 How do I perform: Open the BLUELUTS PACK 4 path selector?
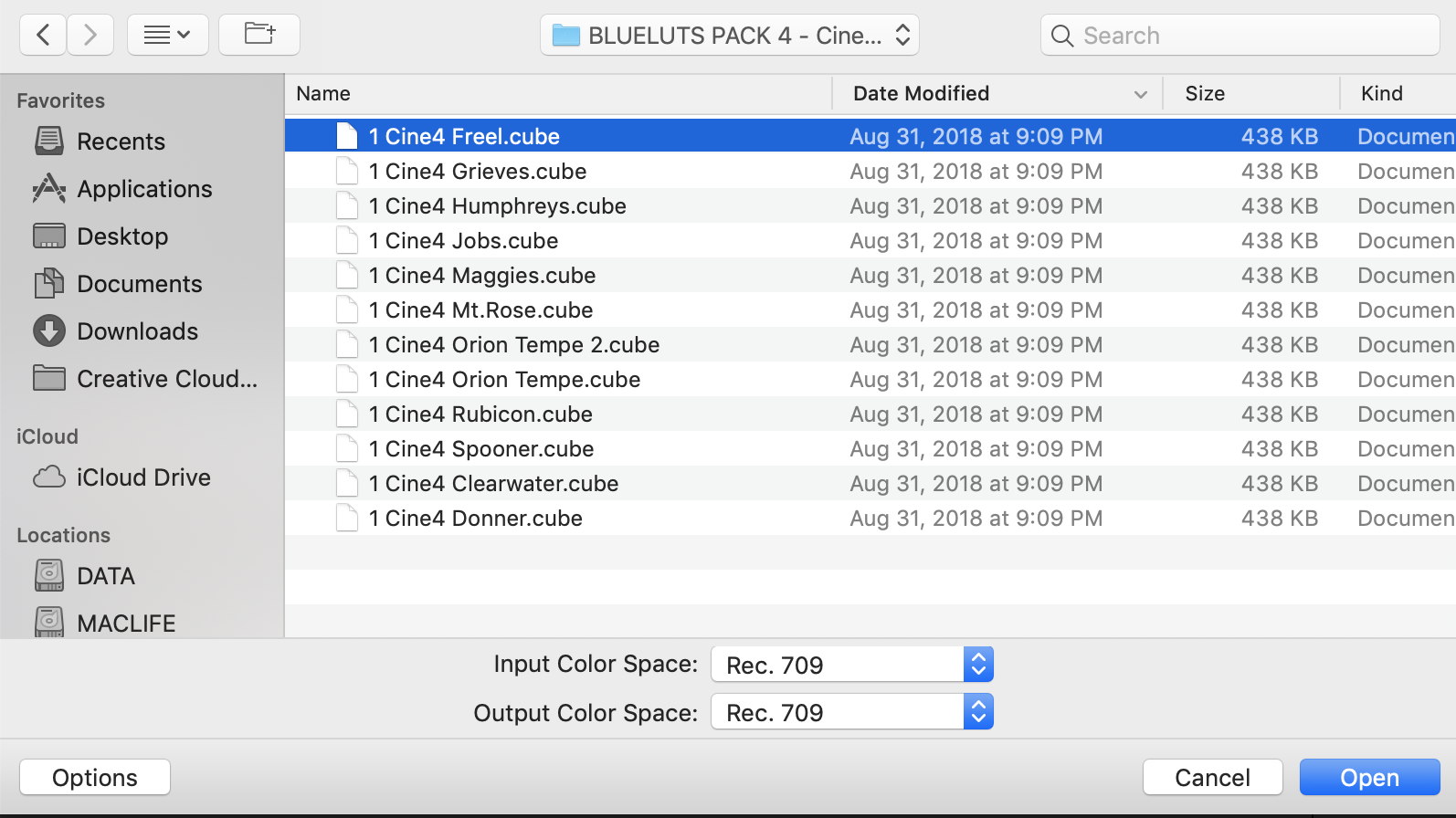(x=728, y=35)
